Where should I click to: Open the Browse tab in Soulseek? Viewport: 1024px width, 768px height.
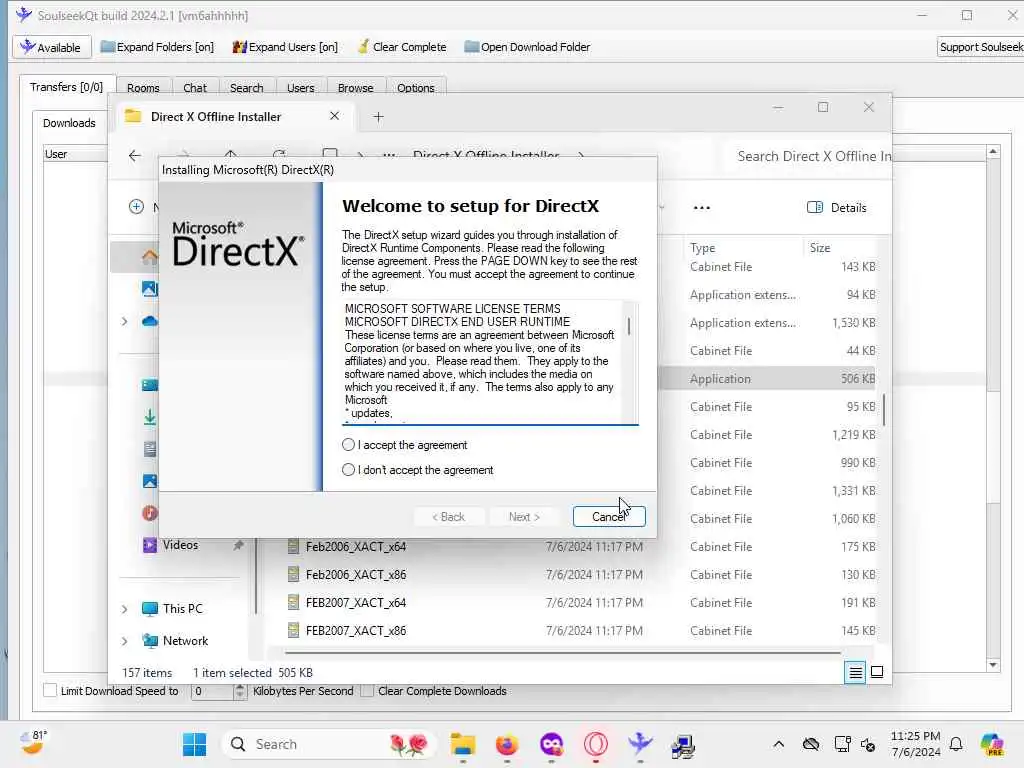coord(355,88)
